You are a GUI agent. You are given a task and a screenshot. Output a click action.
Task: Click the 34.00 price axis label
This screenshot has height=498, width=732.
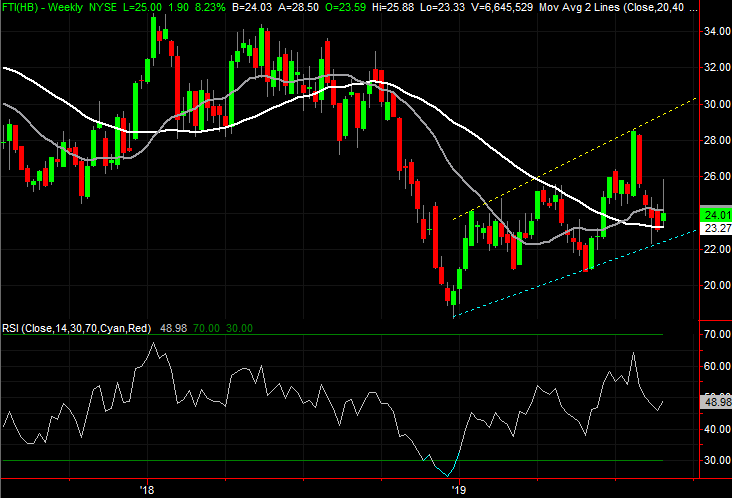pos(717,31)
